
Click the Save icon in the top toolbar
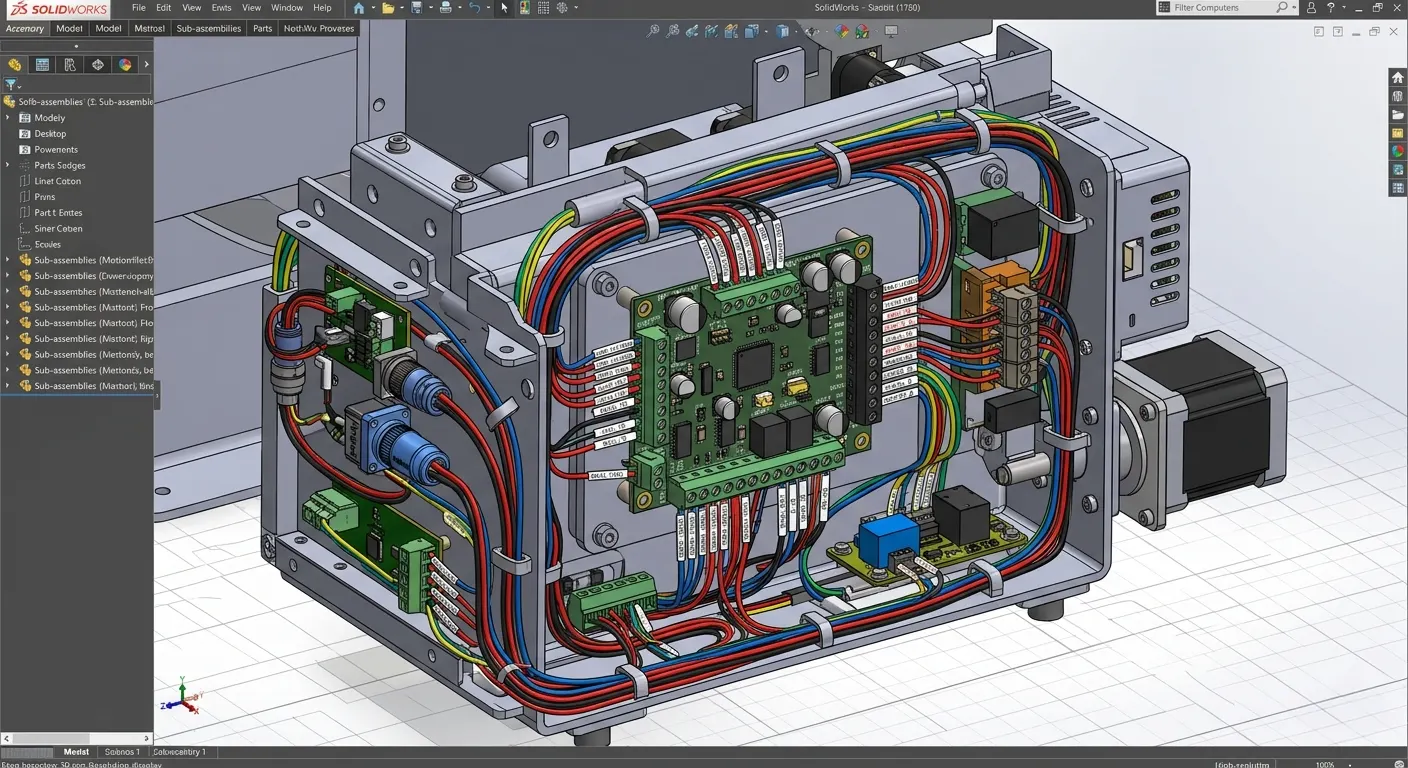point(417,8)
